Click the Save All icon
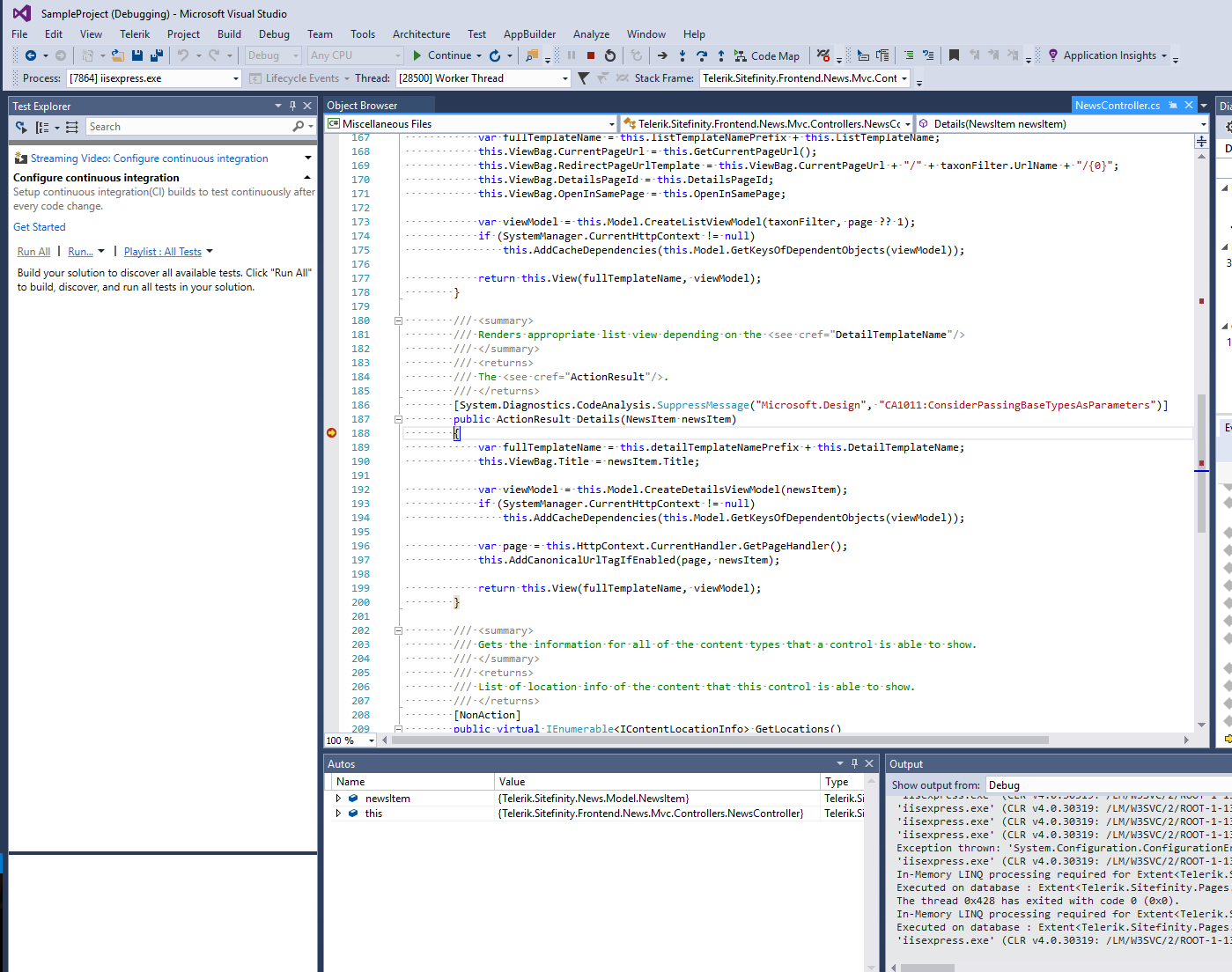This screenshot has width=1232, height=972. click(x=157, y=55)
